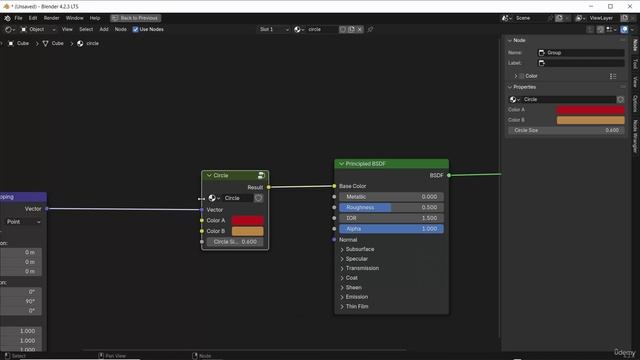Screen dimensions: 640x360
Task: Click the Result output socket
Action: point(269,187)
